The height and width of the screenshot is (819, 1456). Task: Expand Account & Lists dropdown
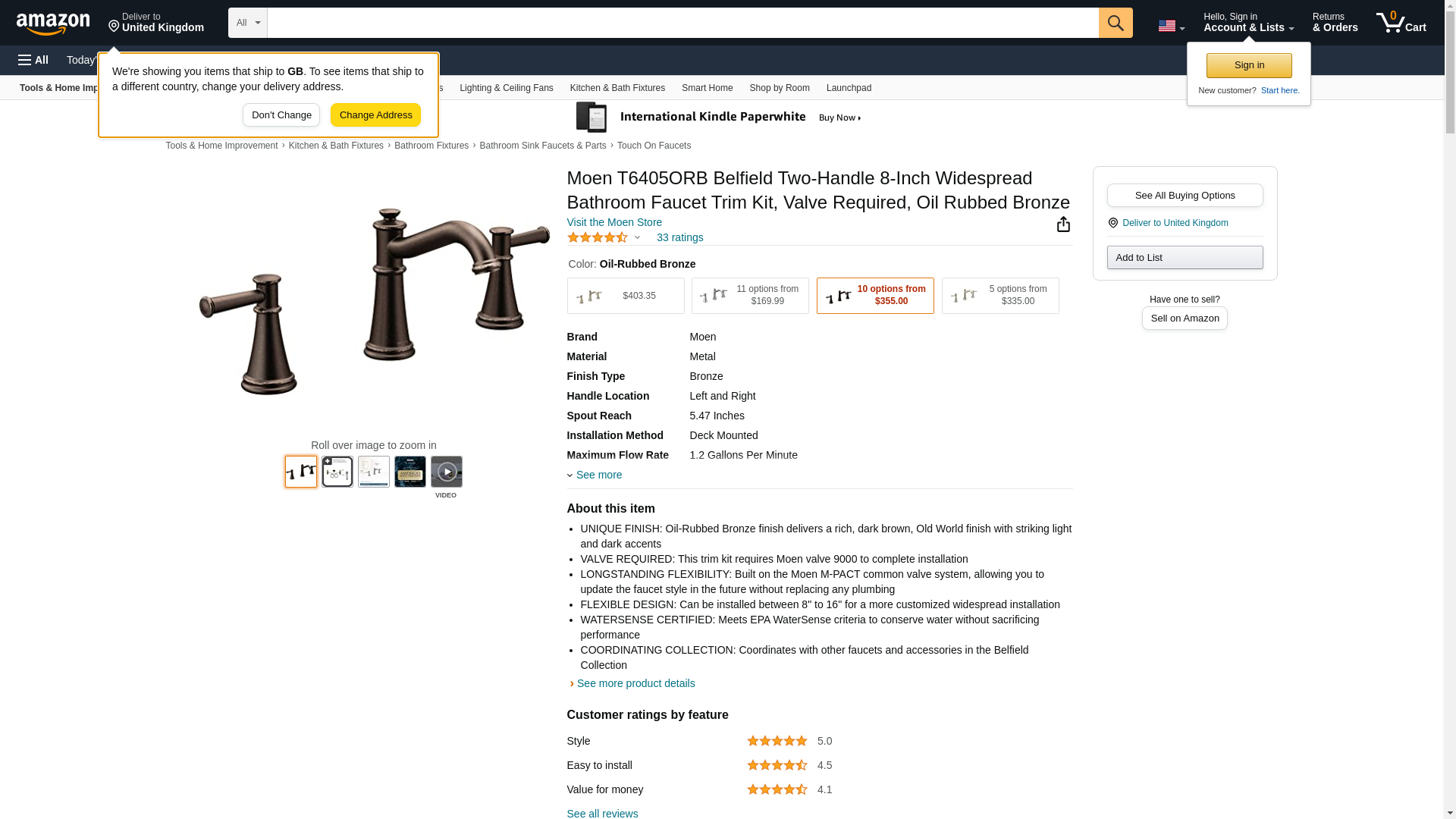pos(1248,23)
